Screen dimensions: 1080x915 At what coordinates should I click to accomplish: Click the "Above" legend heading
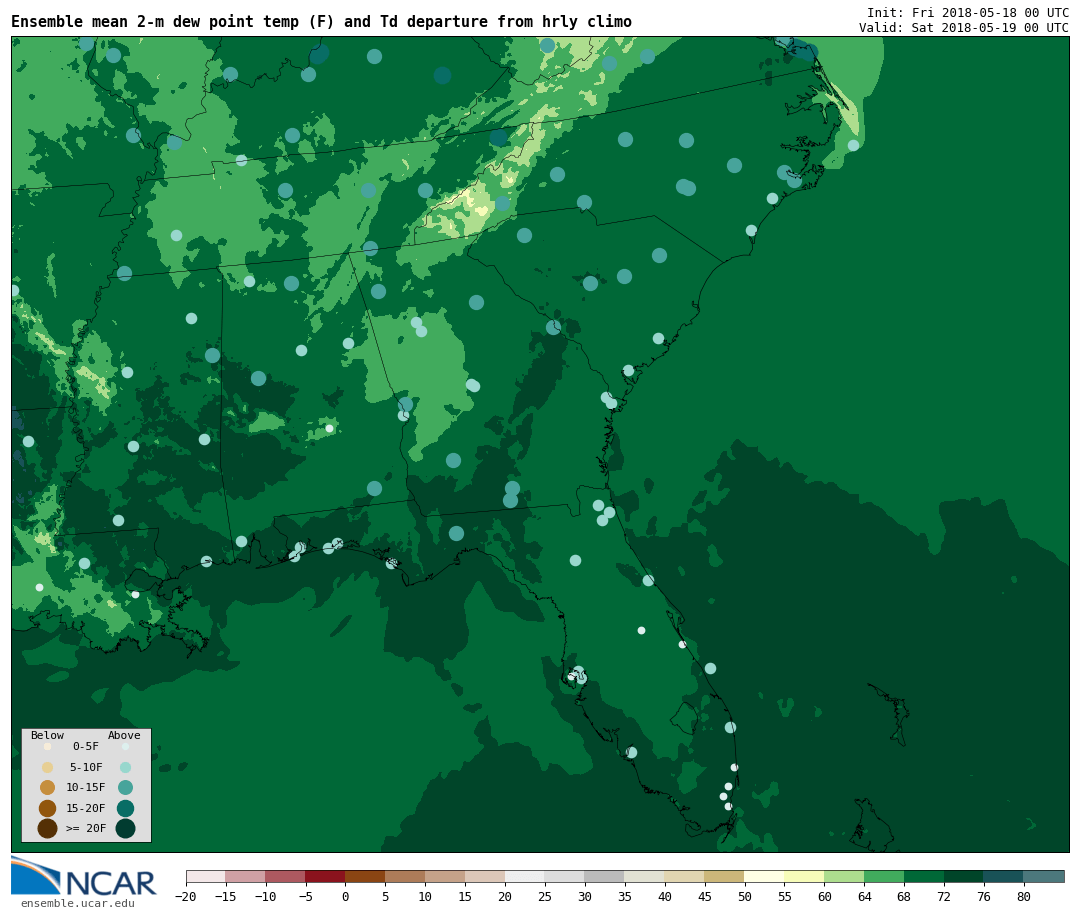click(124, 735)
